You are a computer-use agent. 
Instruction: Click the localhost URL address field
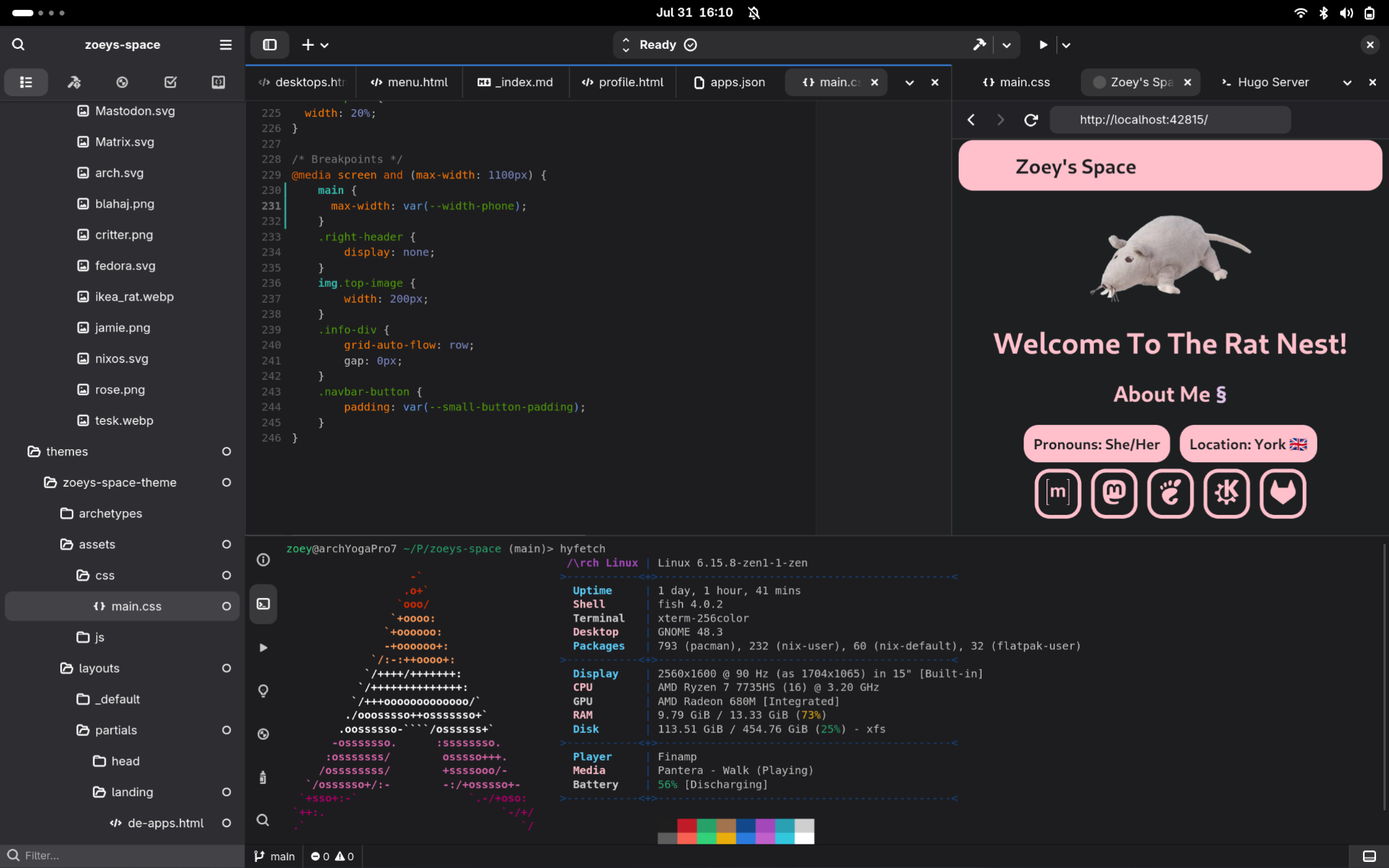[1169, 120]
